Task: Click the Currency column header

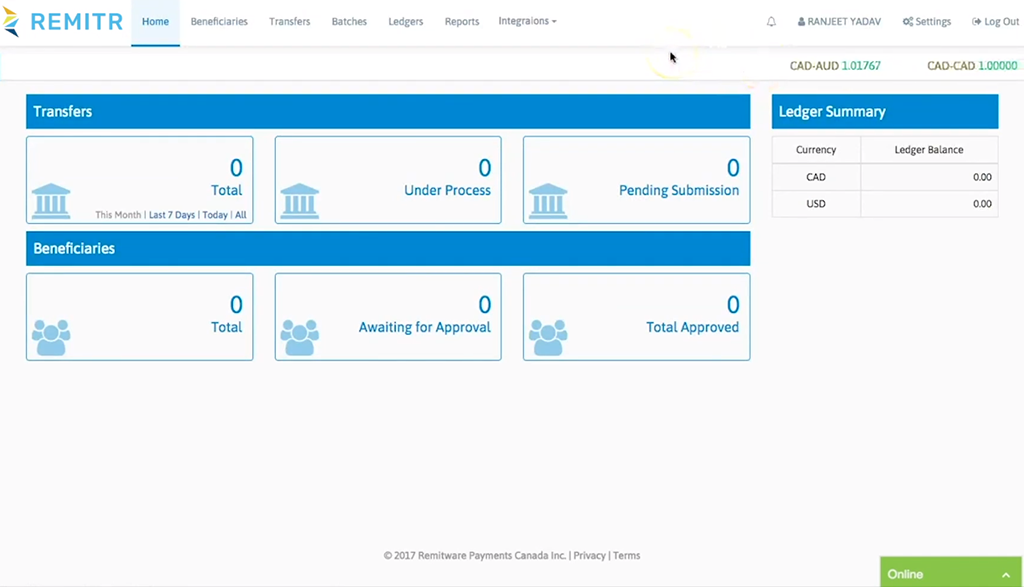Action: pyautogui.click(x=816, y=150)
